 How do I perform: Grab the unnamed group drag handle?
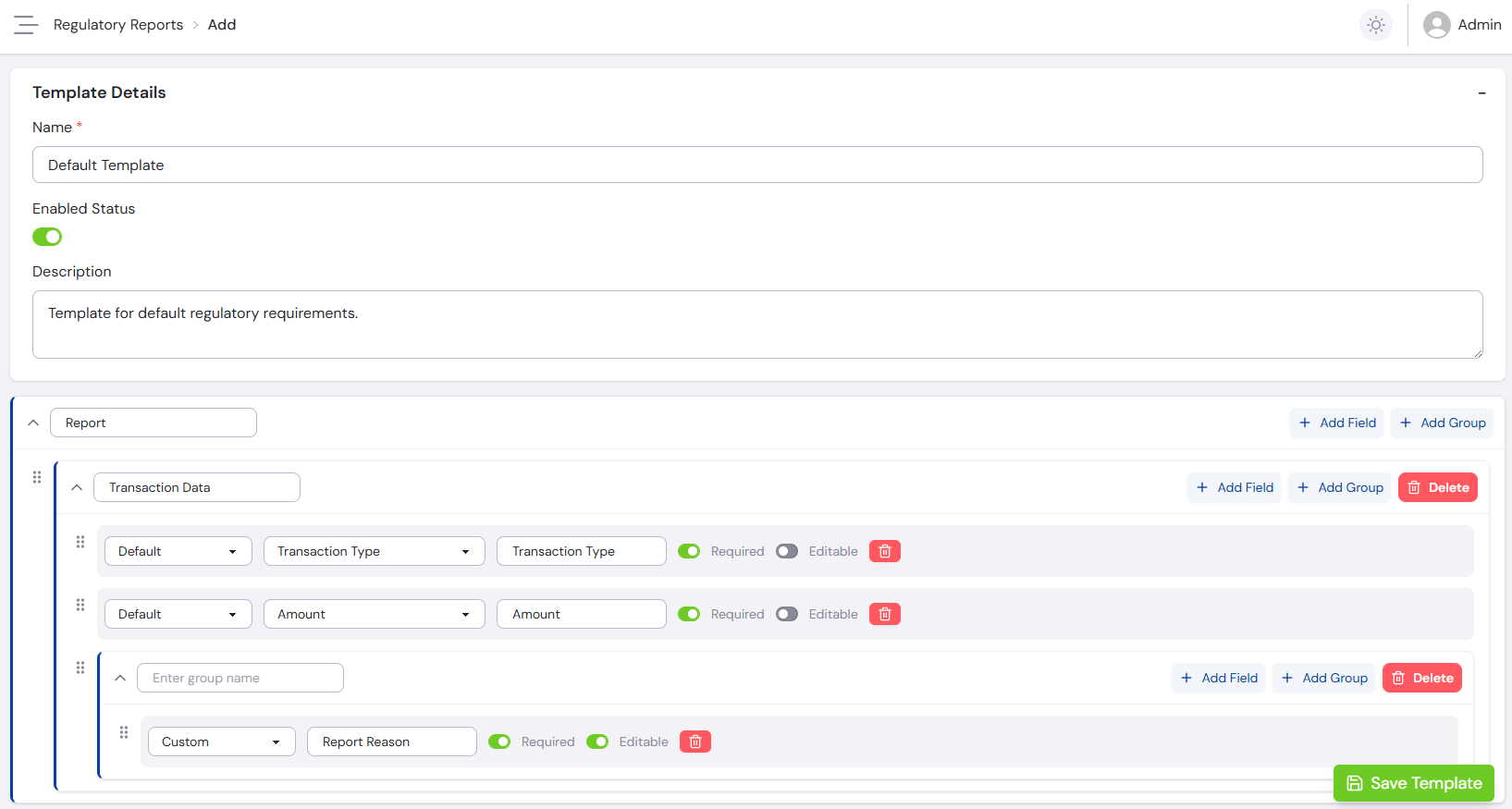click(80, 668)
